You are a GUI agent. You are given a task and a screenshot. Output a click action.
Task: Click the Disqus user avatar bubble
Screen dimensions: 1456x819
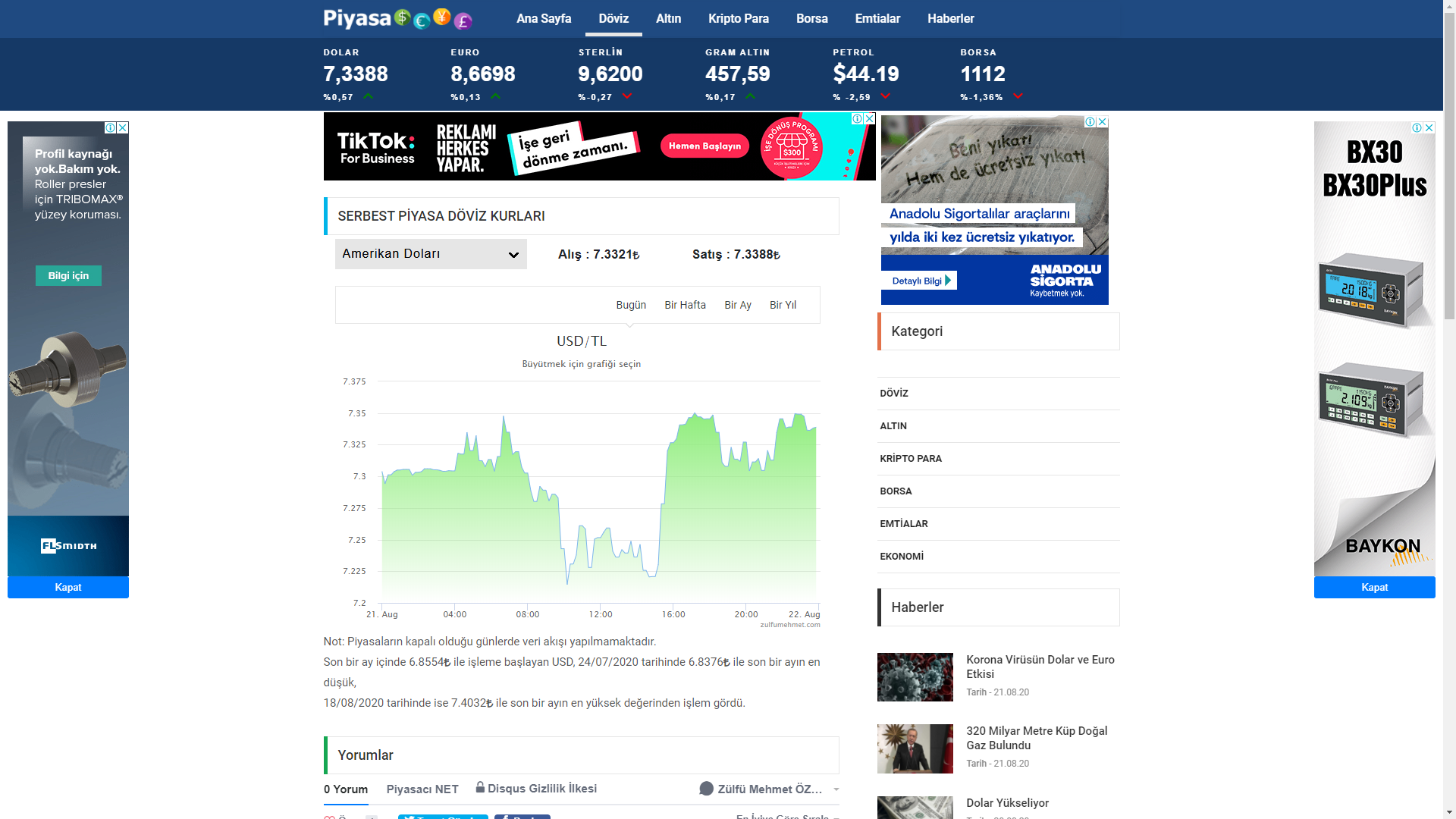click(x=706, y=789)
